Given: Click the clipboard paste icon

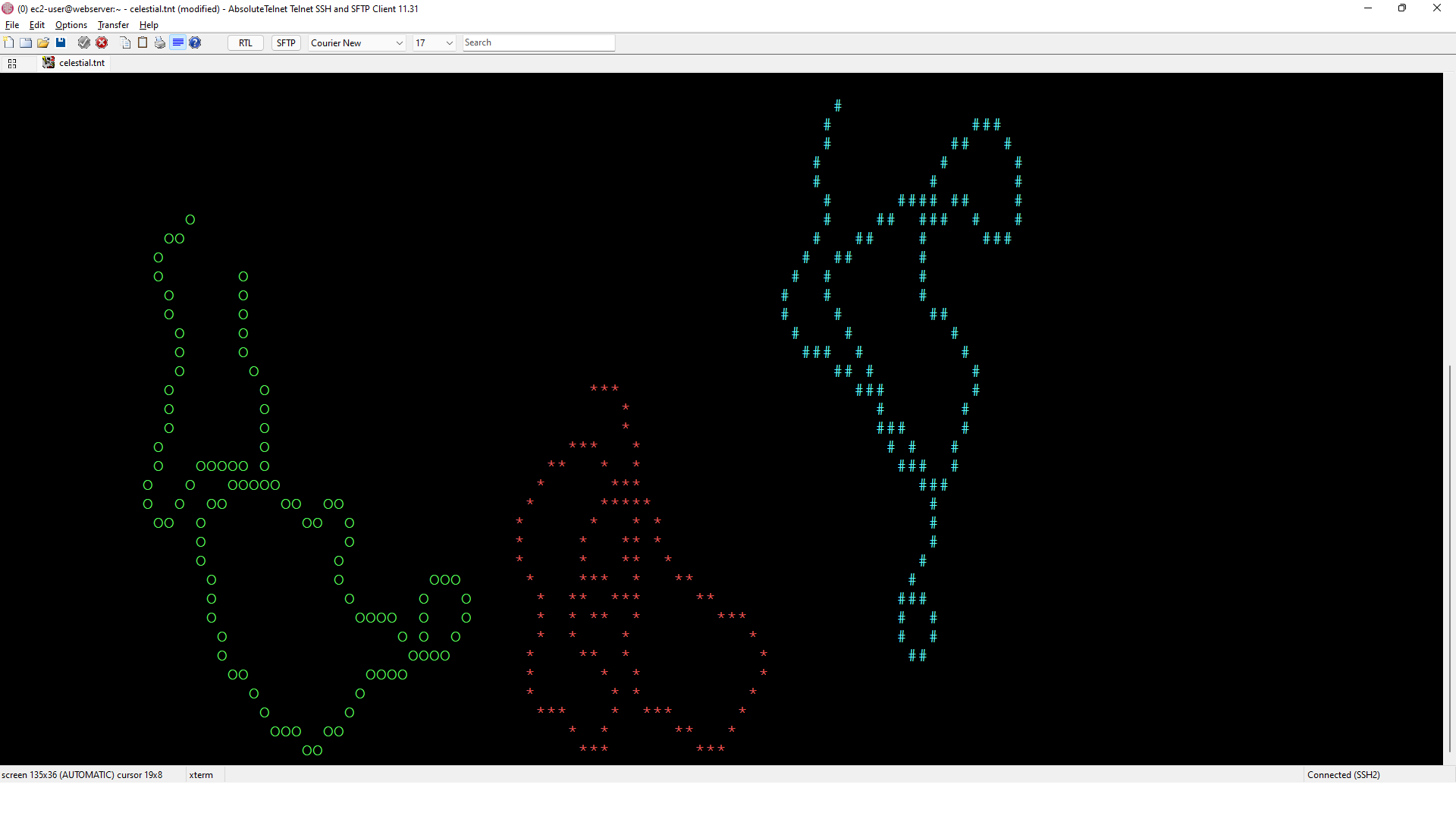Looking at the screenshot, I should [143, 42].
